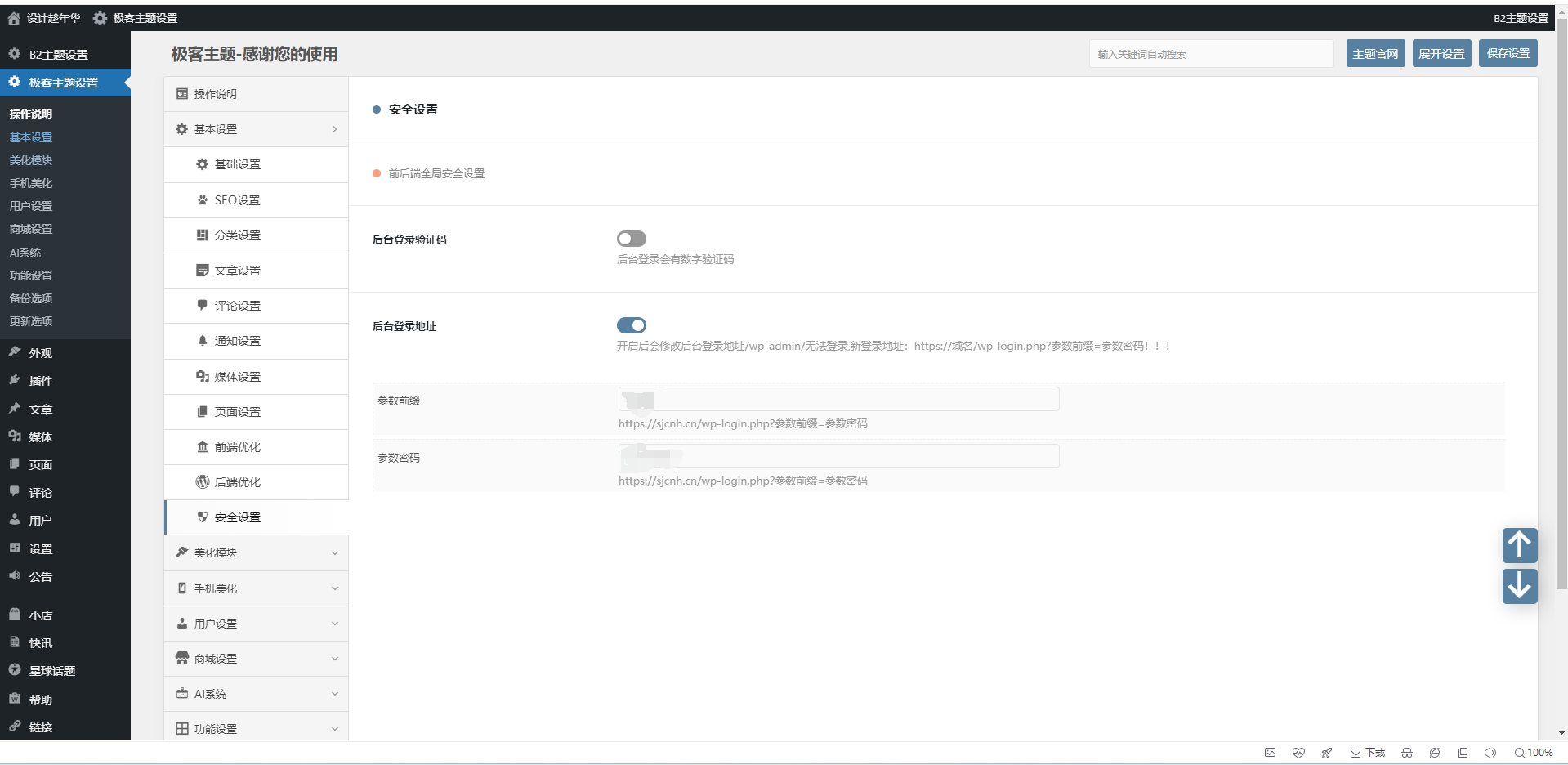Screen dimensions: 1568x765
Task: Click the 主题官网 button
Action: pyautogui.click(x=1375, y=54)
